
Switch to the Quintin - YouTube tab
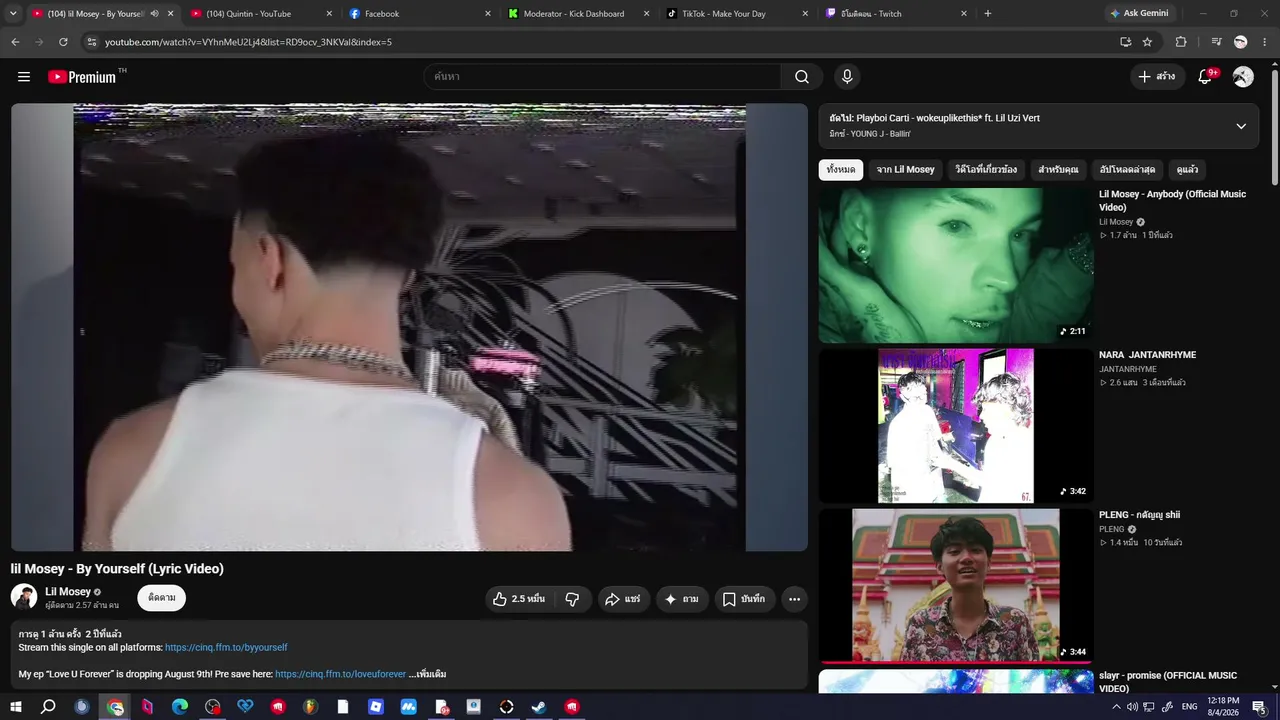click(x=259, y=14)
